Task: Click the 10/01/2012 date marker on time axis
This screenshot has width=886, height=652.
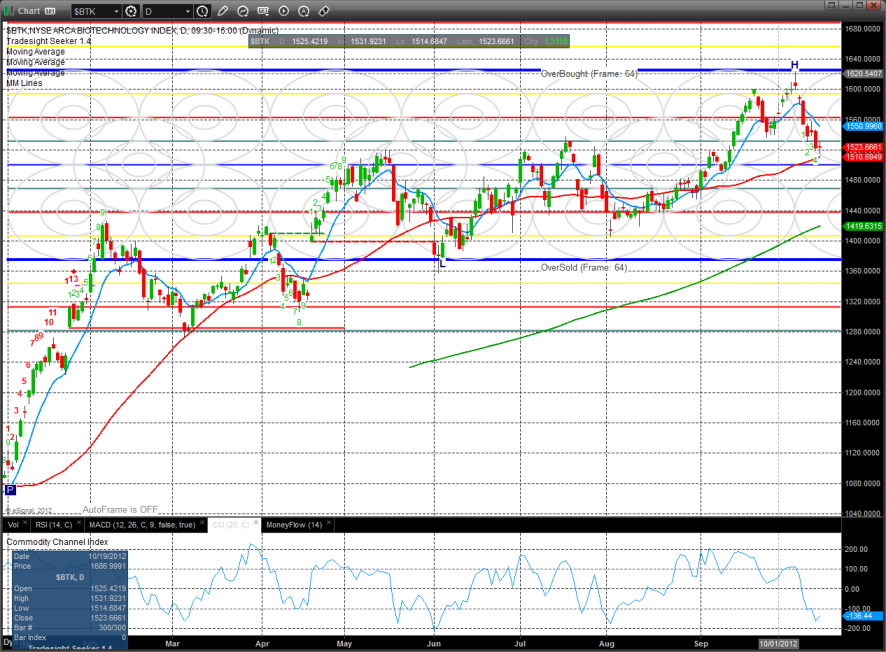Action: [x=779, y=642]
